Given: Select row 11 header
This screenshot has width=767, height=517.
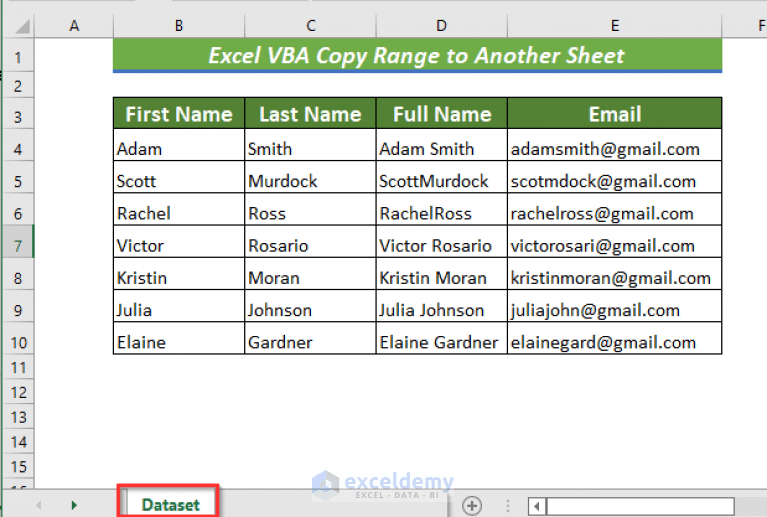Looking at the screenshot, I should tap(18, 367).
